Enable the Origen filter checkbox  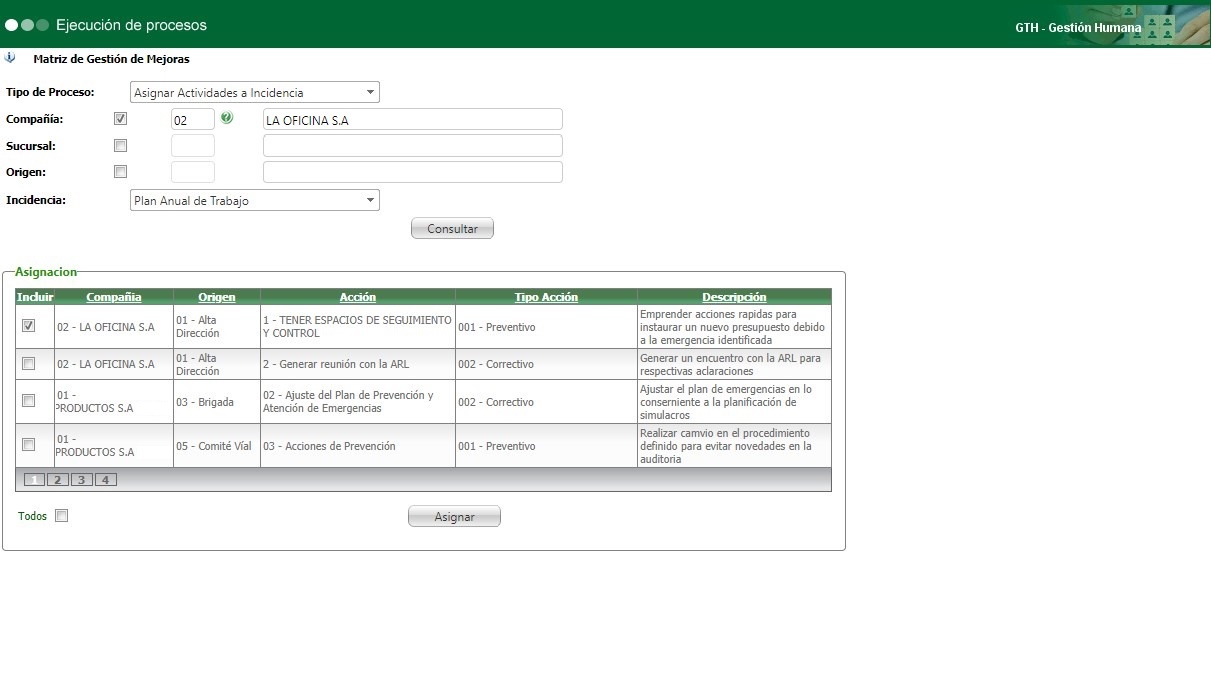pyautogui.click(x=120, y=170)
